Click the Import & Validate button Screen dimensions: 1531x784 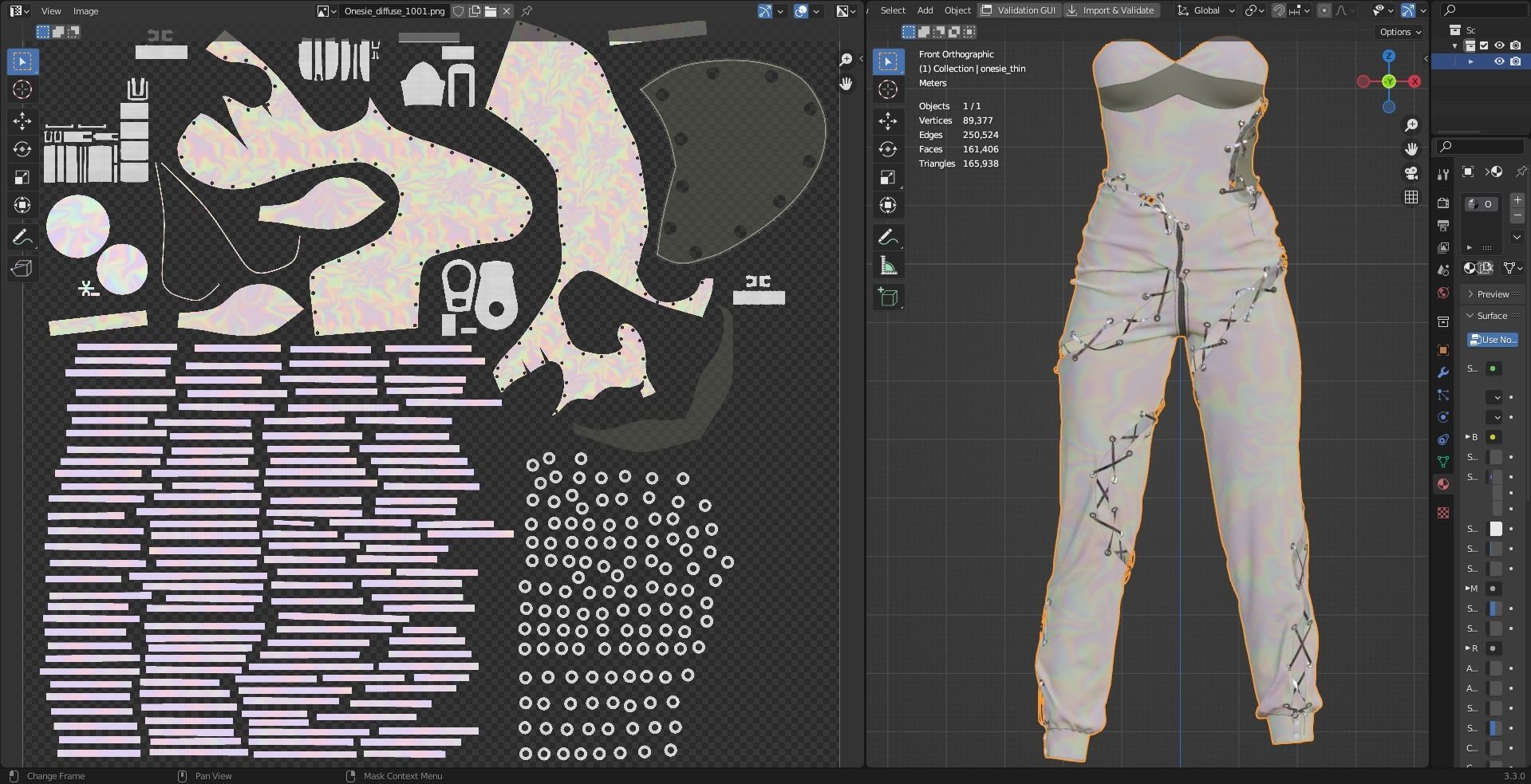(x=1111, y=10)
